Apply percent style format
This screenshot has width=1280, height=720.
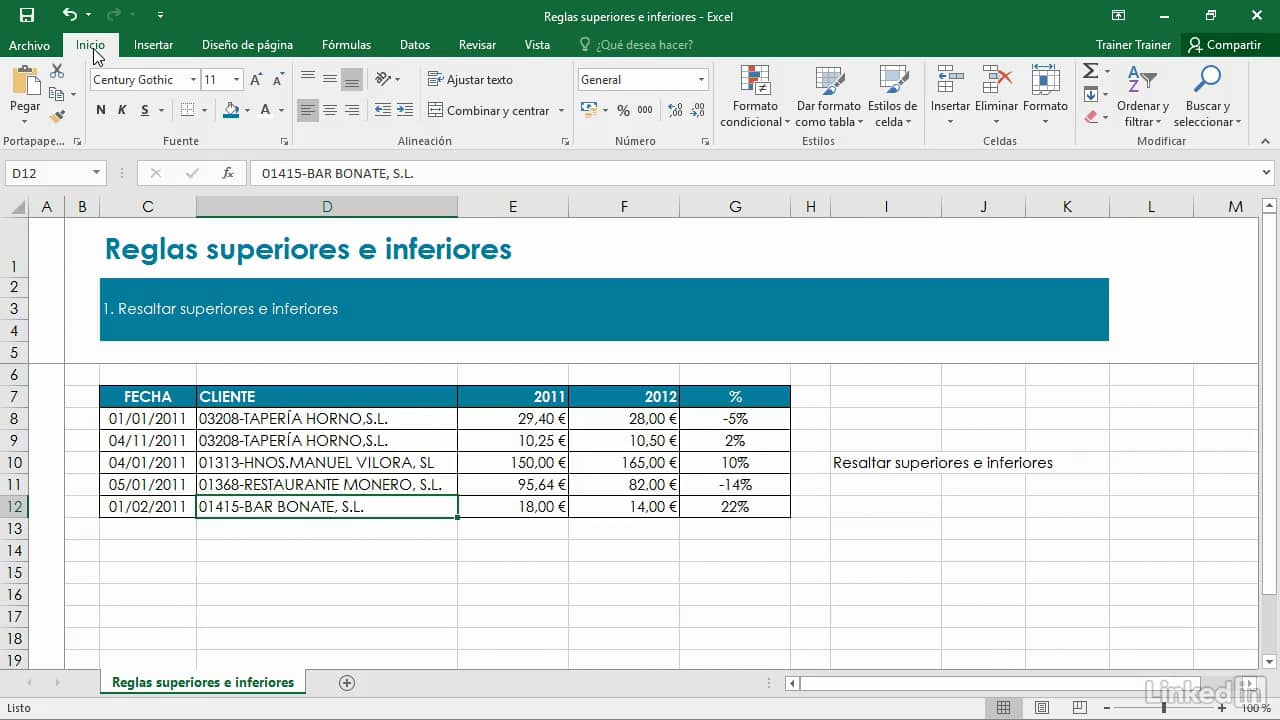tap(623, 110)
